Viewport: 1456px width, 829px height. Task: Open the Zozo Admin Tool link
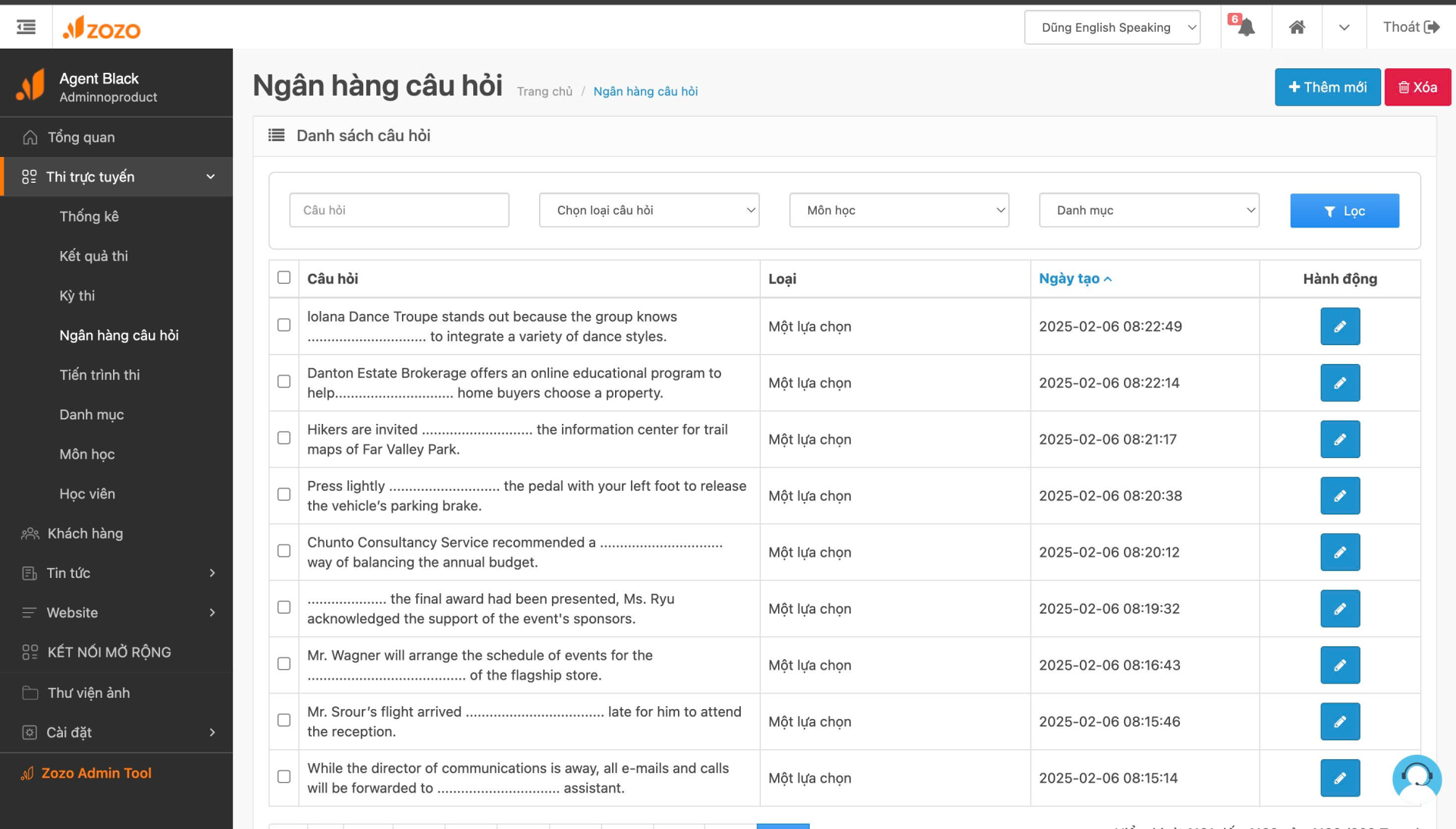(x=96, y=773)
